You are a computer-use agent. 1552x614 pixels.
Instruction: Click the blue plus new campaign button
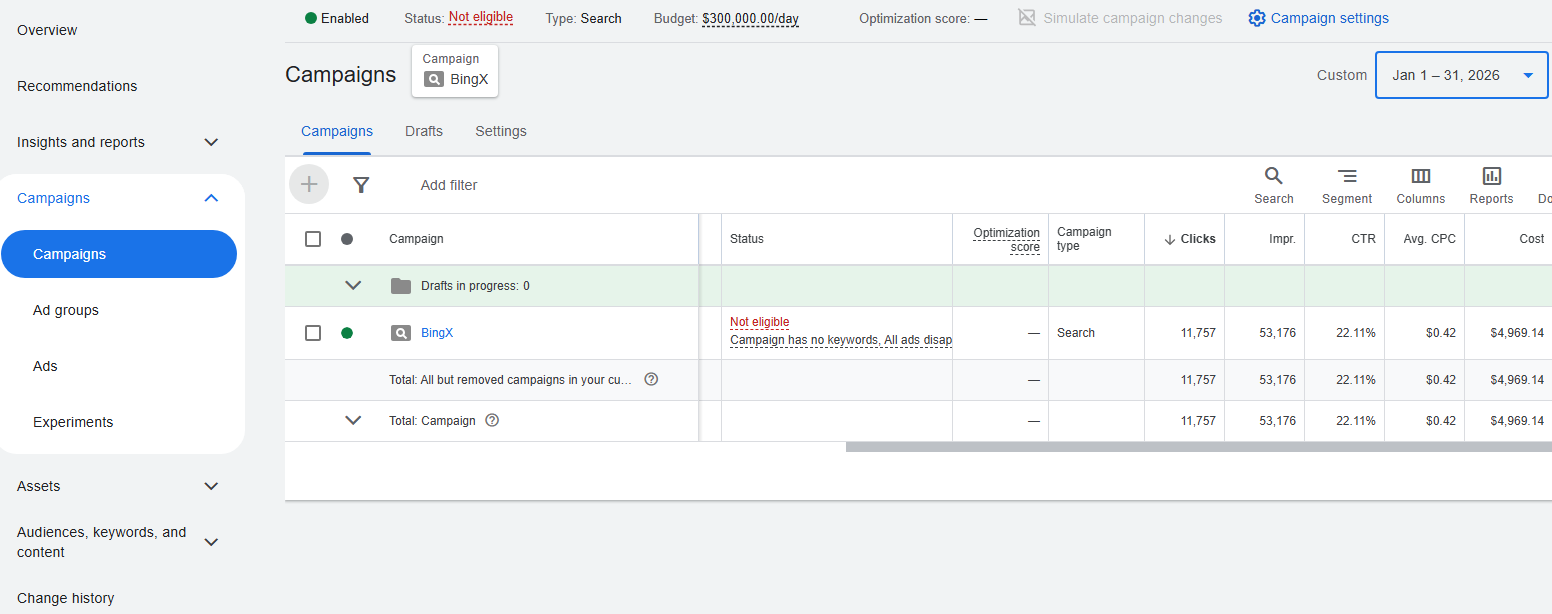(309, 184)
